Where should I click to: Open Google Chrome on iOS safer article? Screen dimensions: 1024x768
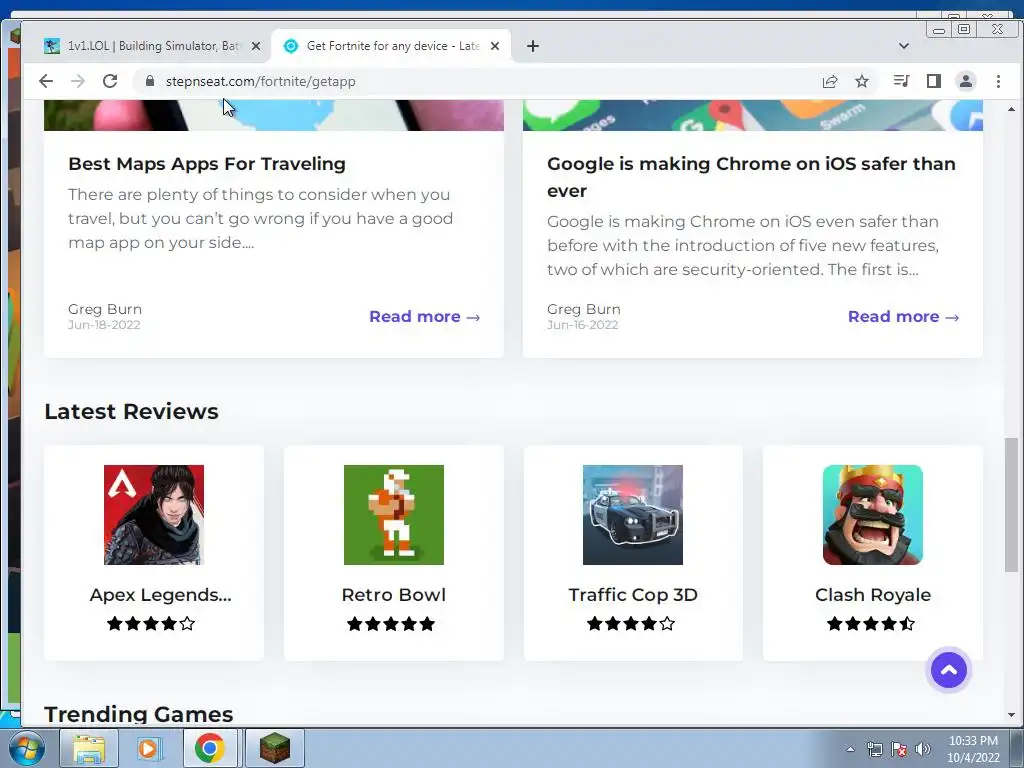751,177
